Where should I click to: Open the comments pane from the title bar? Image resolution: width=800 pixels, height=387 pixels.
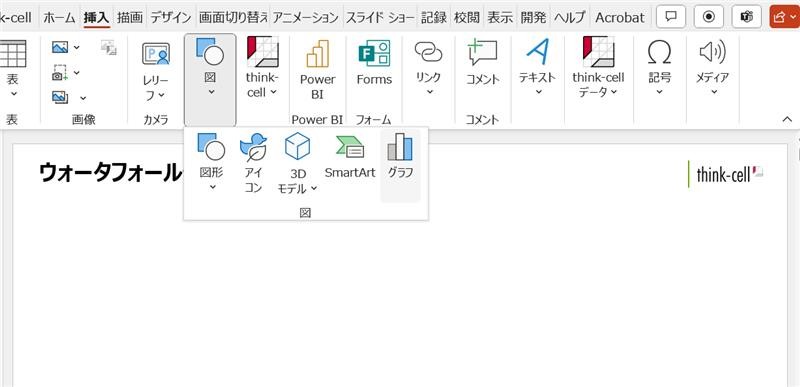click(670, 17)
